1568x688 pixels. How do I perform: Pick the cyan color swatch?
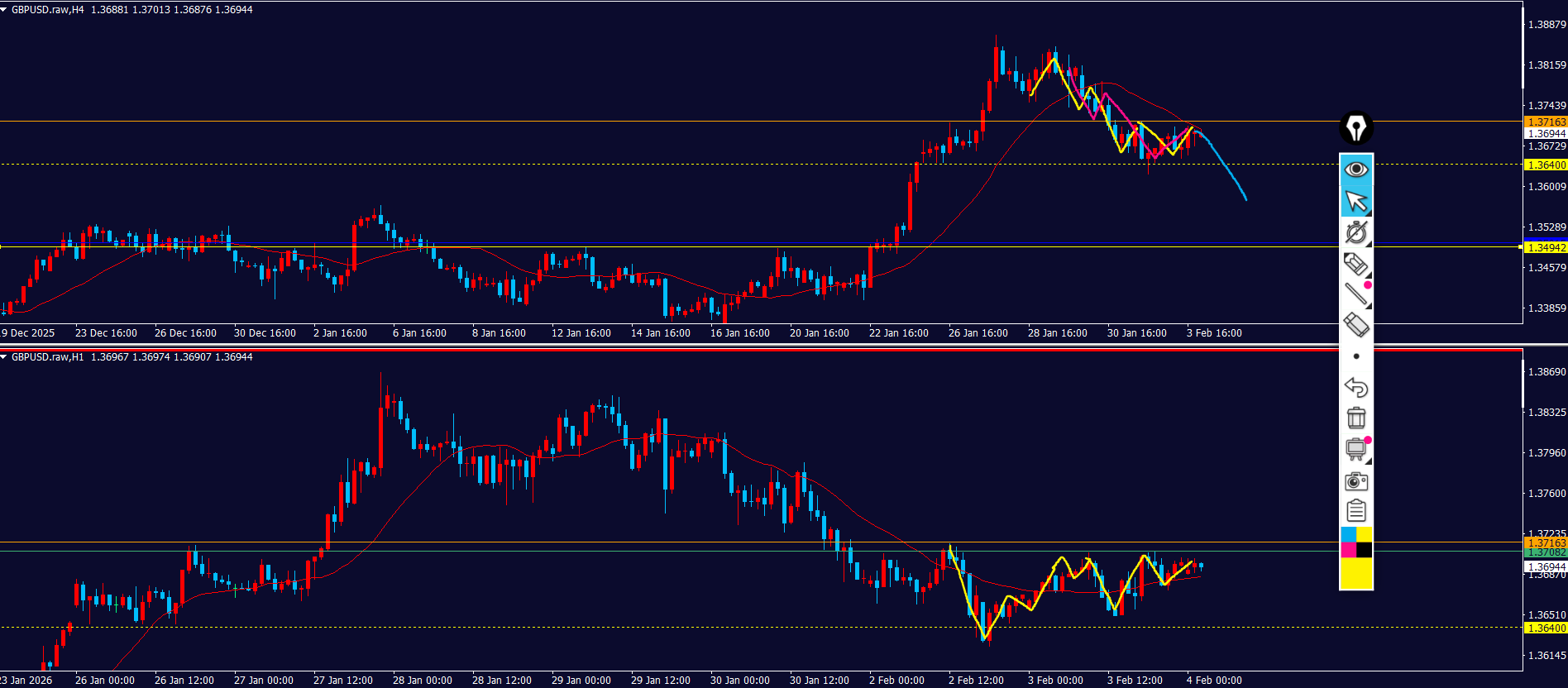click(x=1348, y=535)
